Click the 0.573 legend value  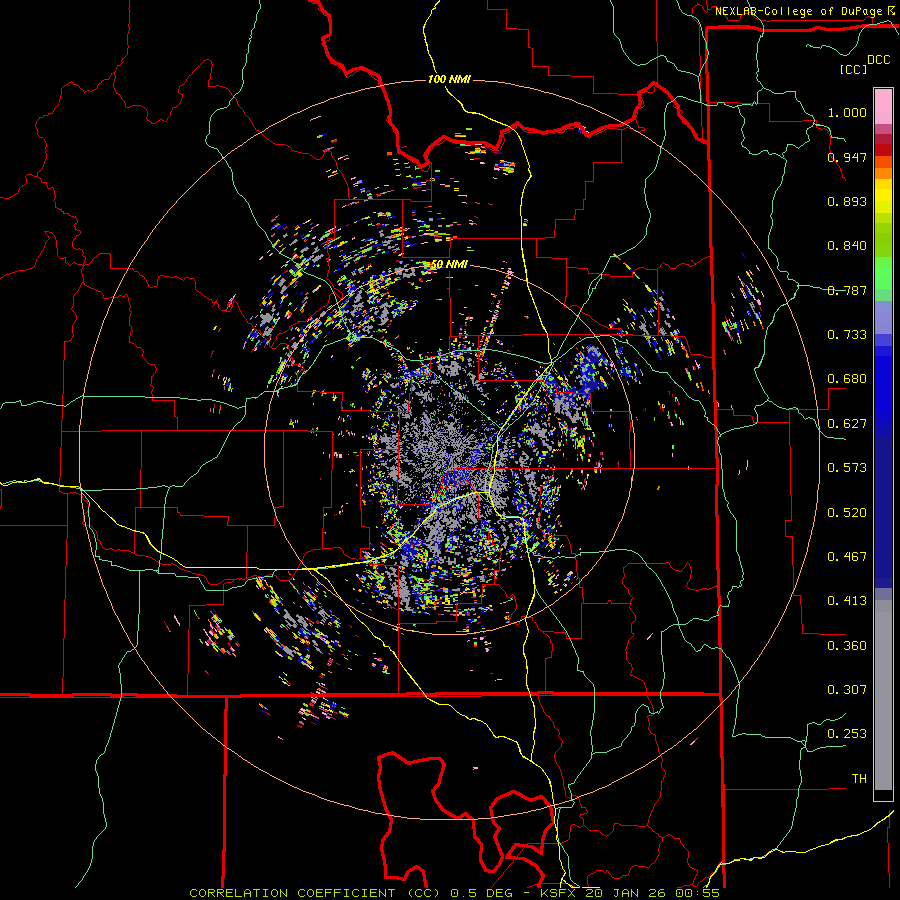point(847,468)
